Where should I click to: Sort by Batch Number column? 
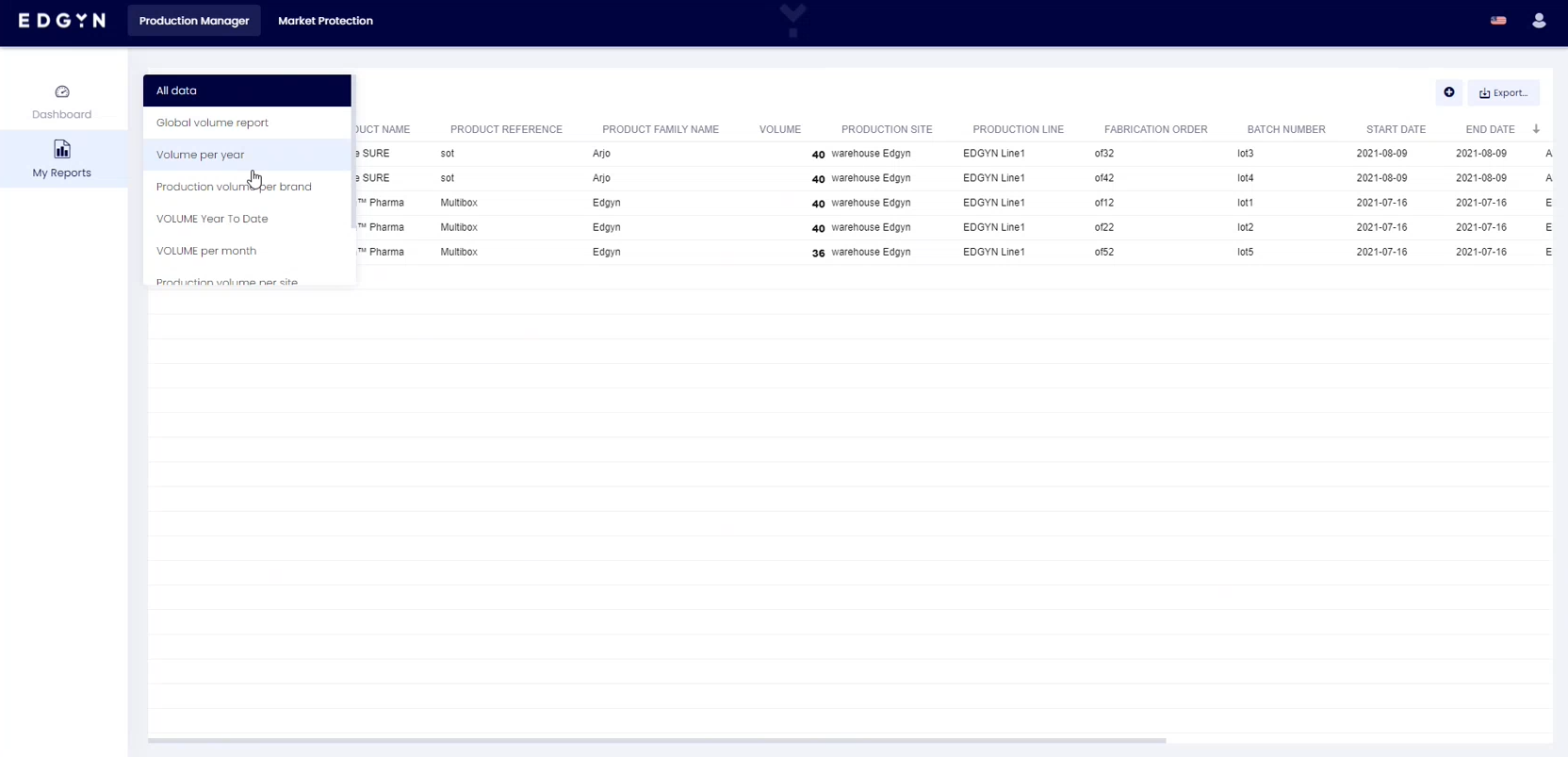click(1286, 129)
